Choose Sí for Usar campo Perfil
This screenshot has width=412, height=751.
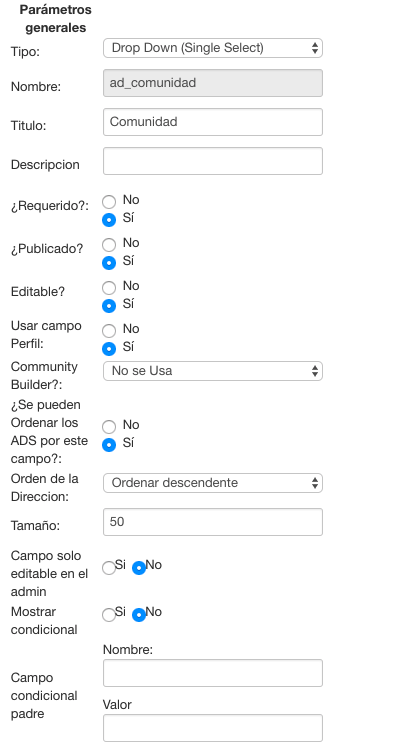coord(109,349)
